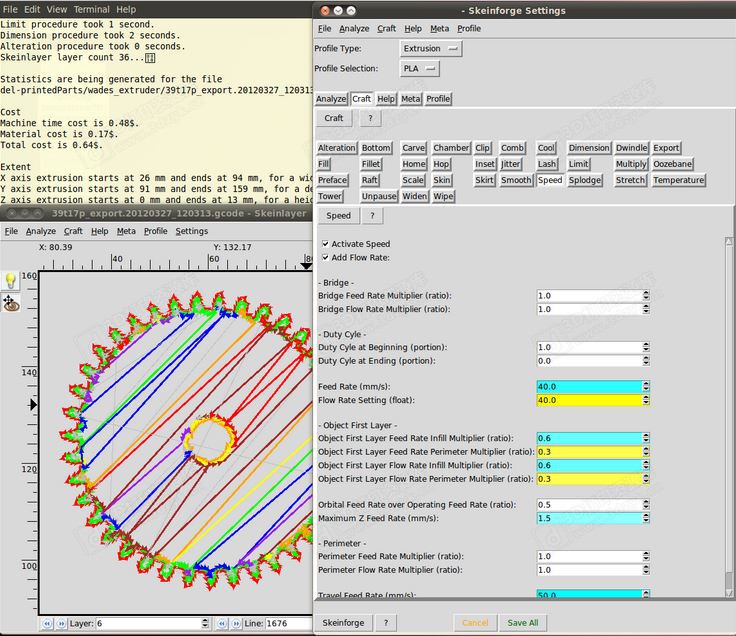Toggle the Activate Speed checkbox
Viewport: 736px width, 636px height.
325,244
